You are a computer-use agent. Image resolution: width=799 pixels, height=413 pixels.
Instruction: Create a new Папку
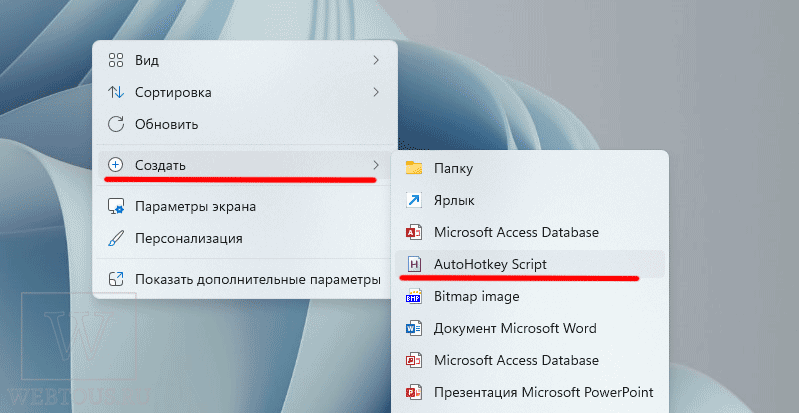pyautogui.click(x=530, y=168)
